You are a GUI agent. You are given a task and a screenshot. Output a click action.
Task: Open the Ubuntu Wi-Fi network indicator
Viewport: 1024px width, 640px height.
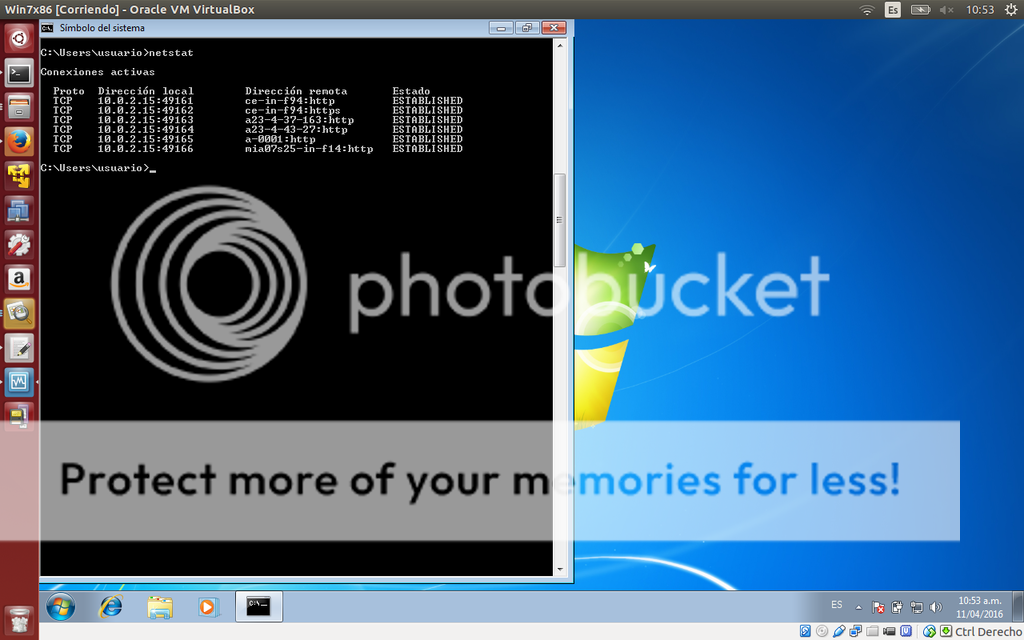tap(867, 10)
